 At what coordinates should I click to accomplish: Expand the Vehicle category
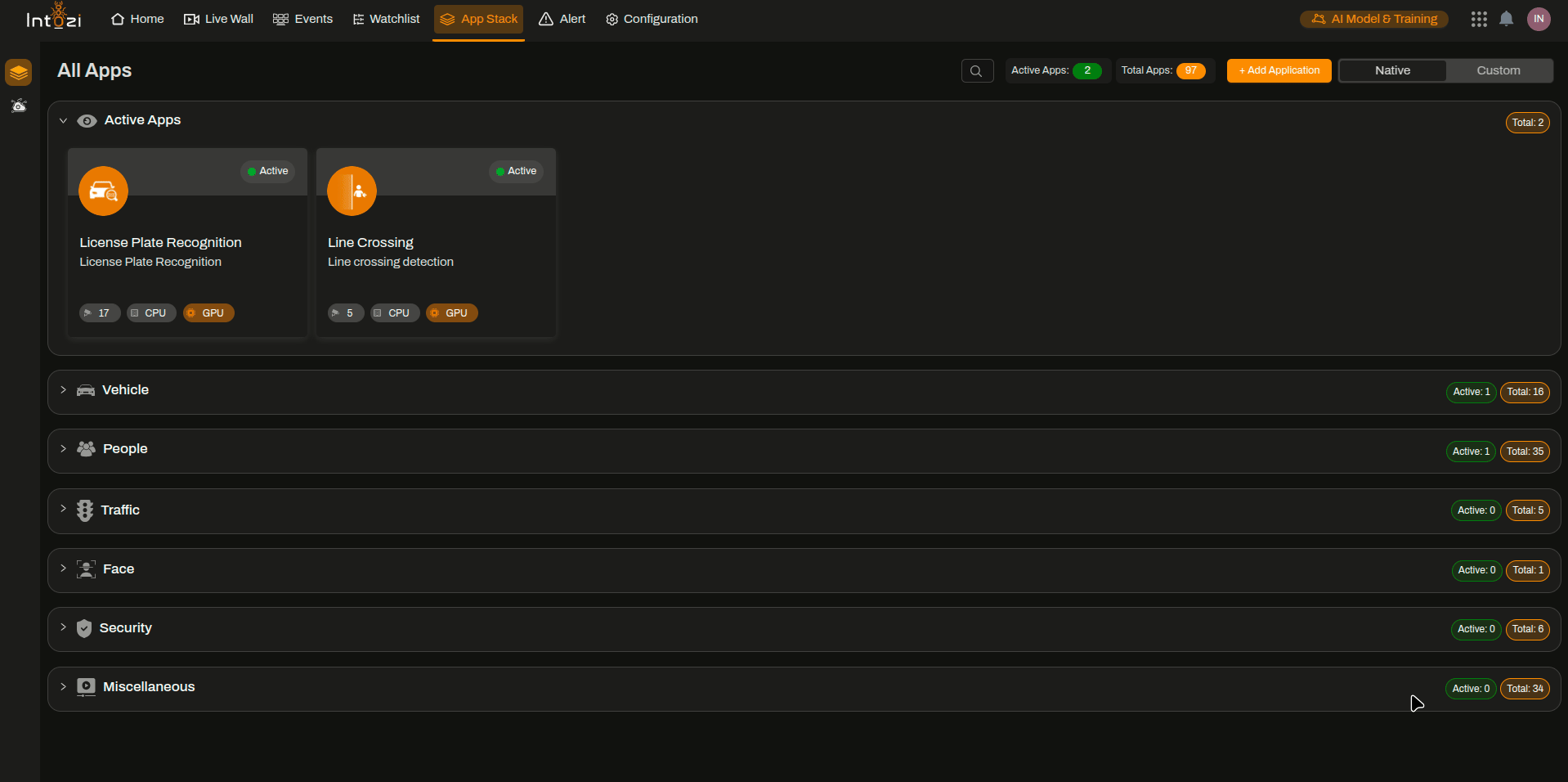[x=63, y=390]
